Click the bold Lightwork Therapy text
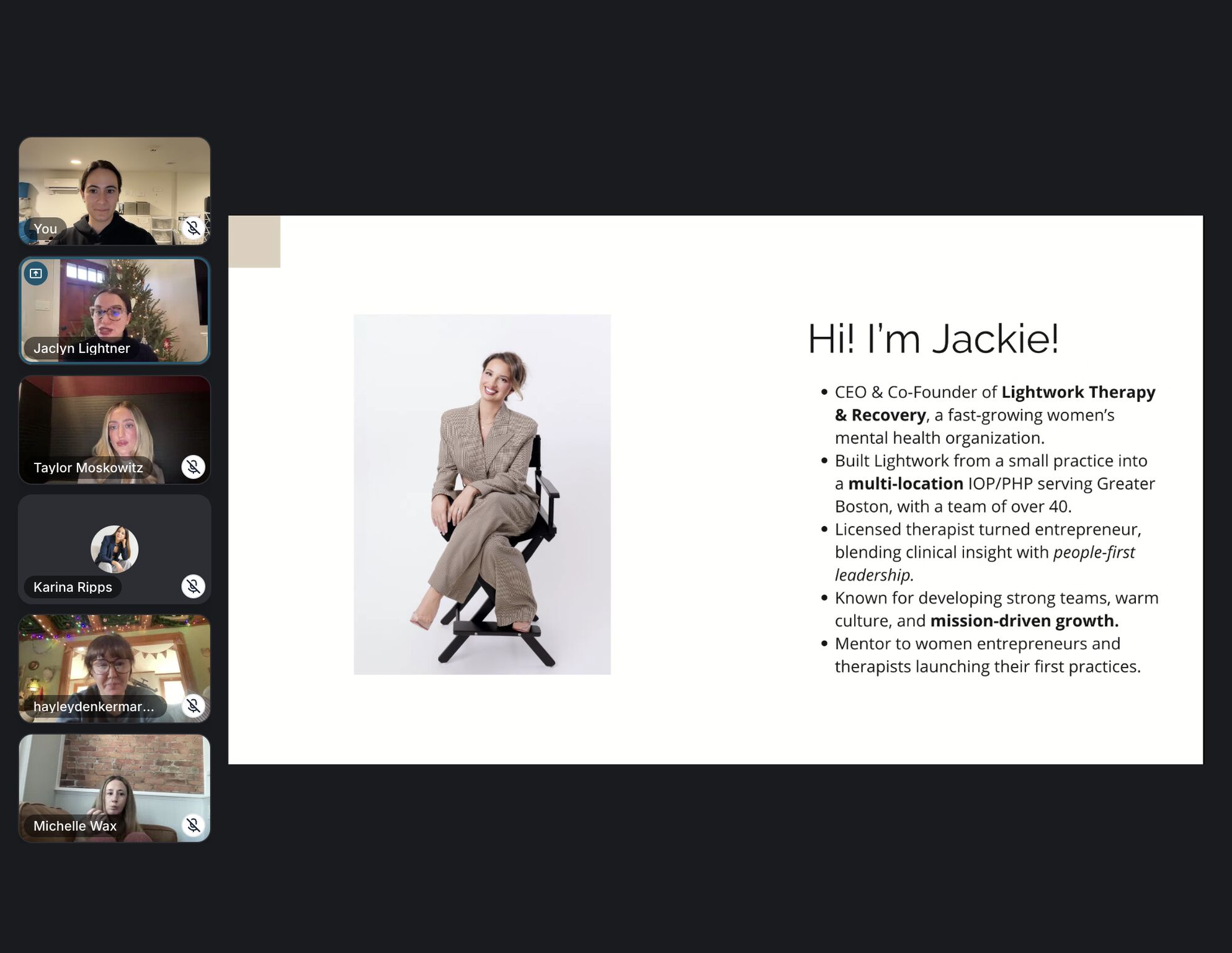Viewport: 1232px width, 953px height. tap(1078, 392)
